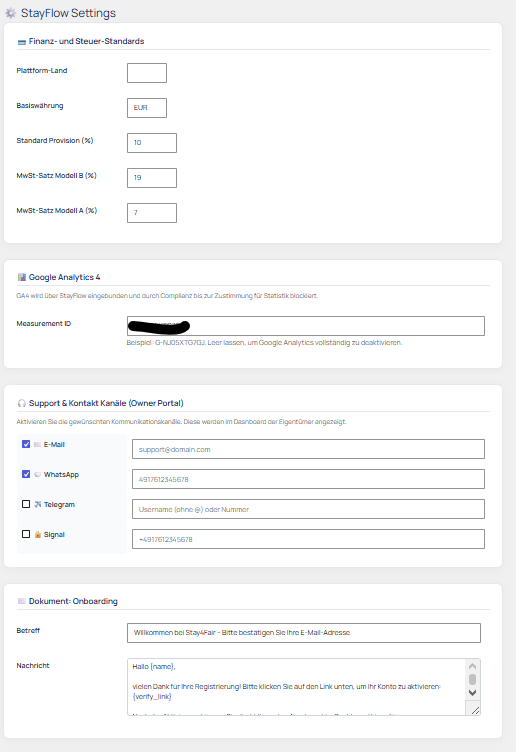Screen dimensions: 516x752
Task: Click the Signal lock icon
Action: [x=37, y=534]
